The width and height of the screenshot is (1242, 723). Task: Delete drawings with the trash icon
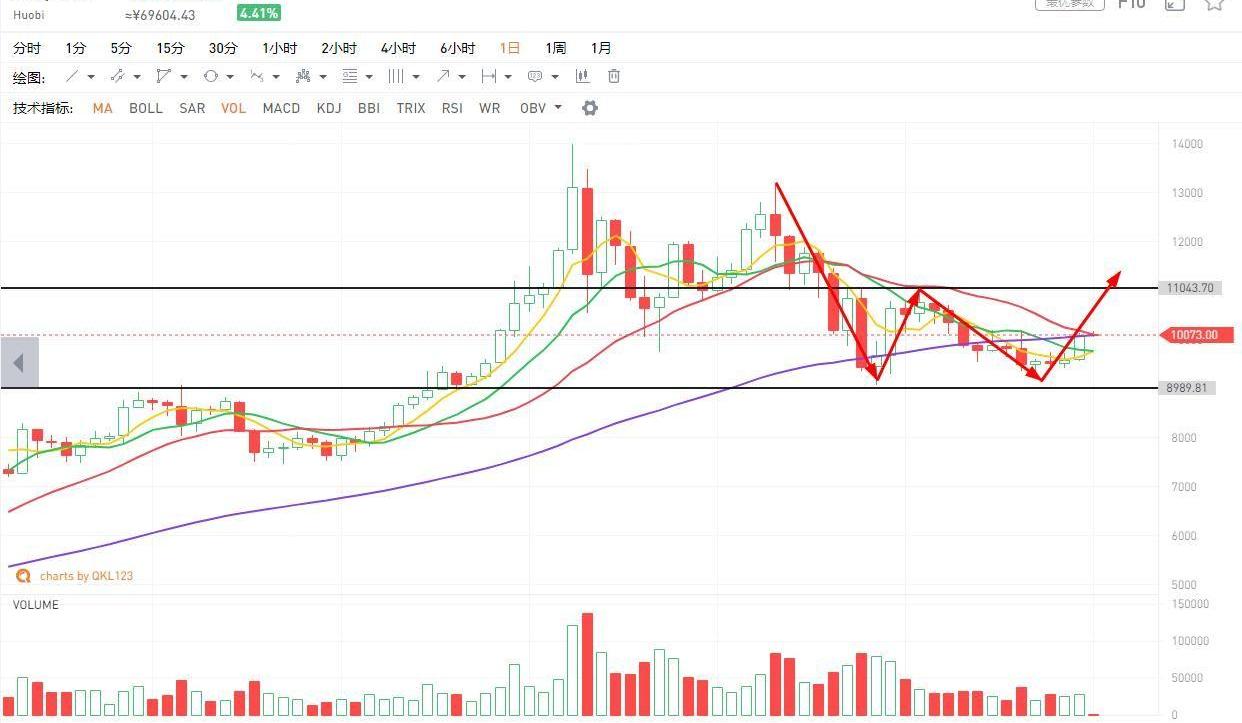click(x=614, y=77)
